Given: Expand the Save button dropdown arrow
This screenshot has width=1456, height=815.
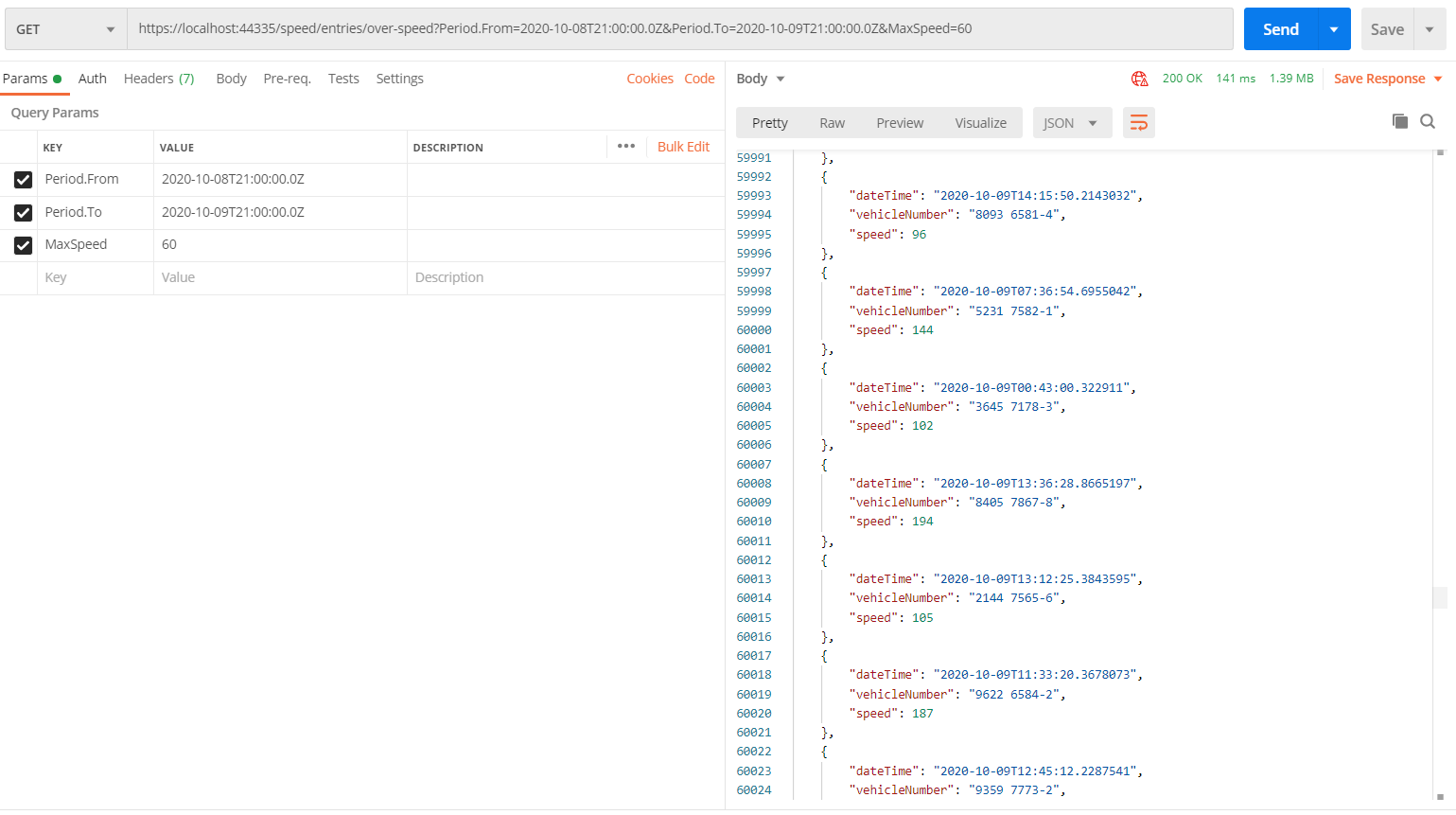Looking at the screenshot, I should [1430, 29].
